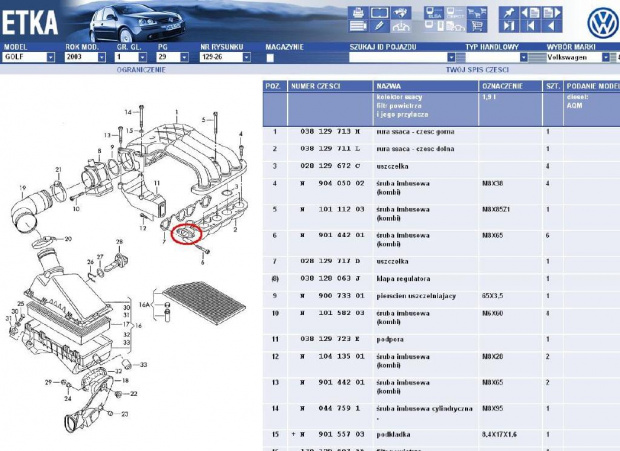
Task: Click the NAZWA column header
Action: 425,86
